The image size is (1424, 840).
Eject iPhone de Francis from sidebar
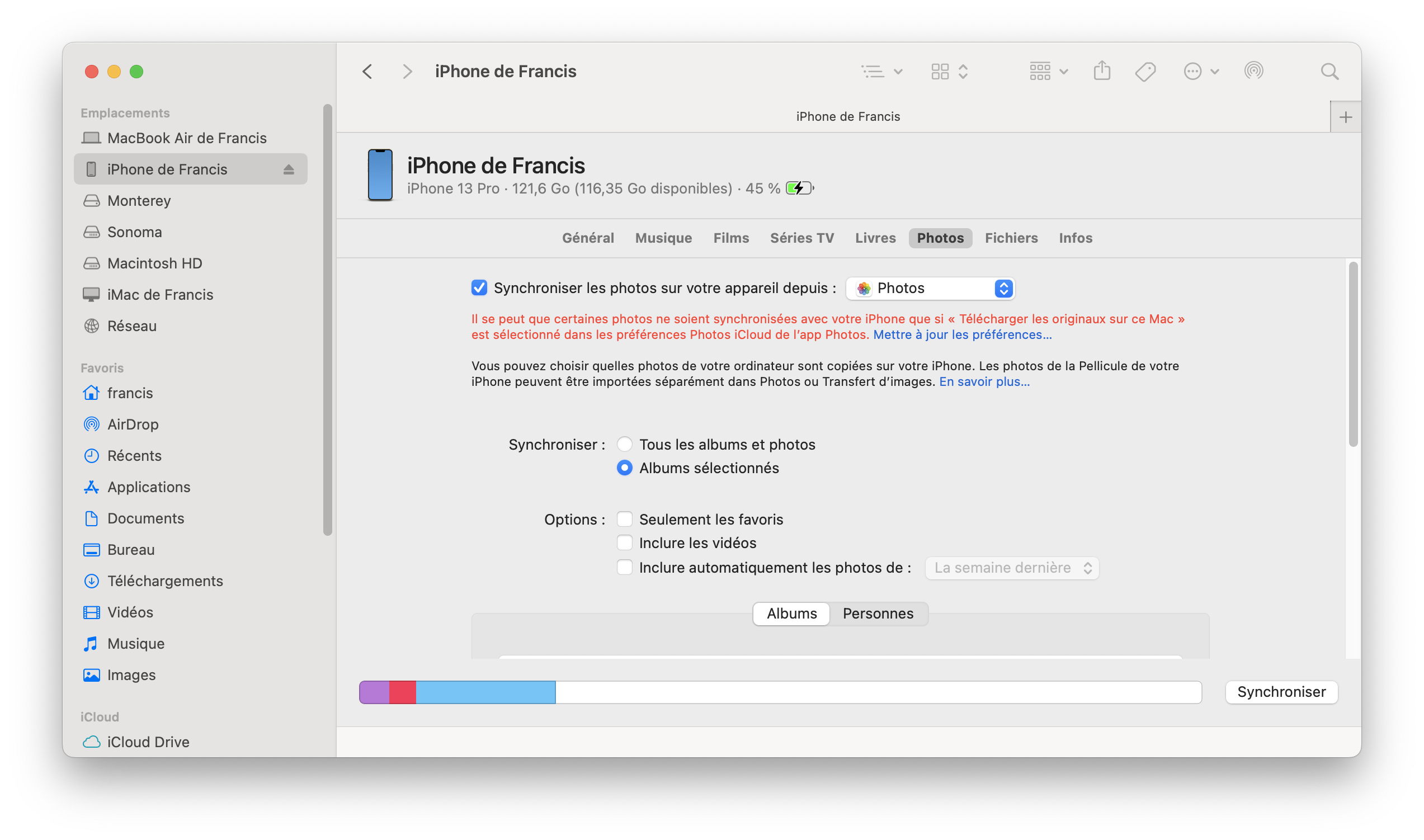click(x=289, y=169)
